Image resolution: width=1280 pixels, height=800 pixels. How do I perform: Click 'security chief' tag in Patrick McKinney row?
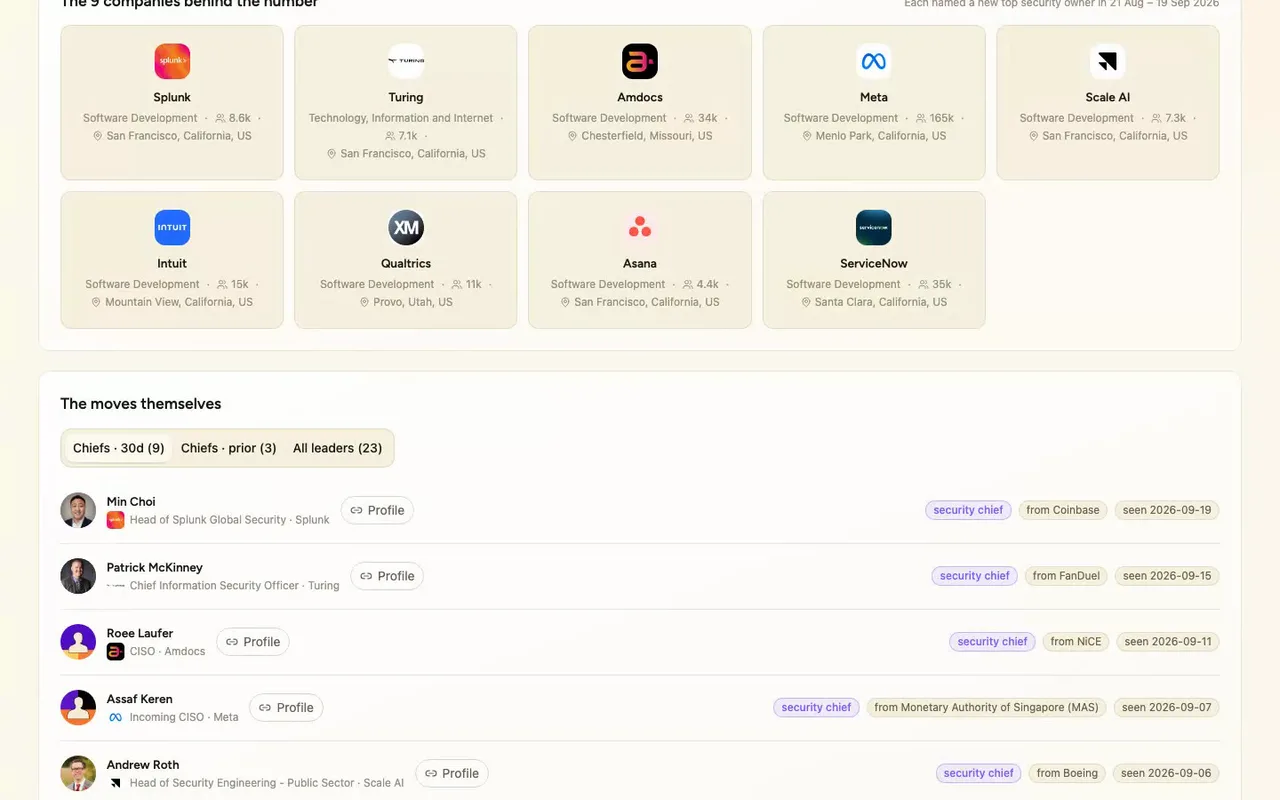pos(975,576)
